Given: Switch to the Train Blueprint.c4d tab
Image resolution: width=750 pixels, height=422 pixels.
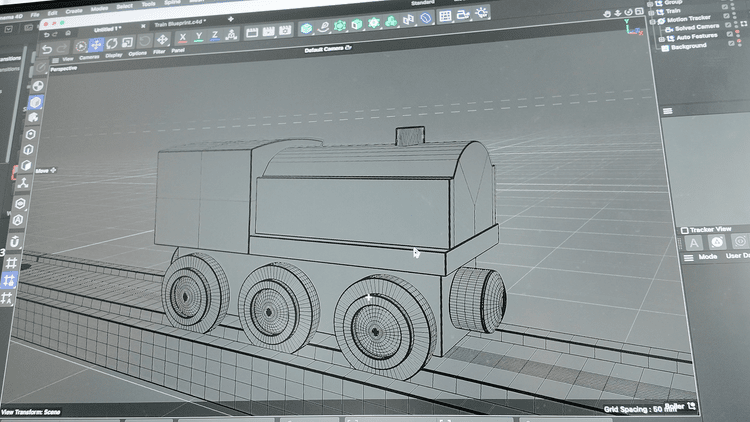Looking at the screenshot, I should click(180, 23).
